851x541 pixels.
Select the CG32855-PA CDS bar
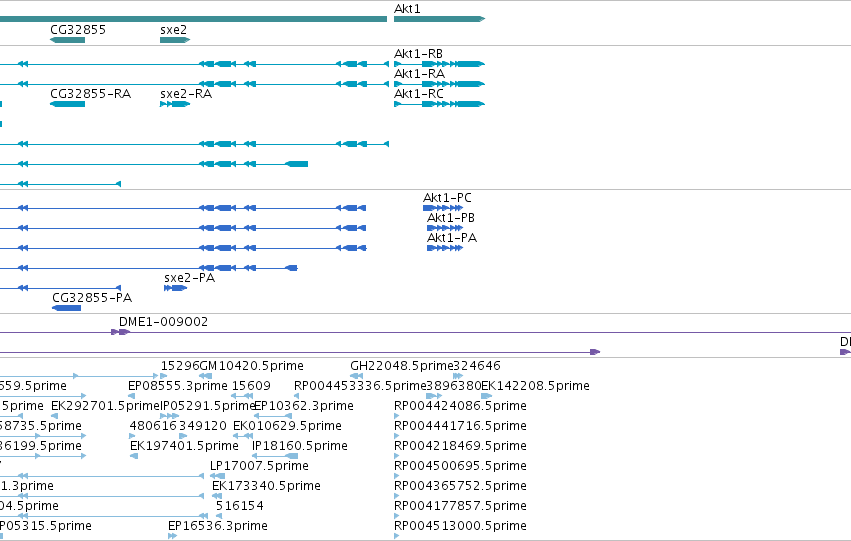tap(67, 308)
